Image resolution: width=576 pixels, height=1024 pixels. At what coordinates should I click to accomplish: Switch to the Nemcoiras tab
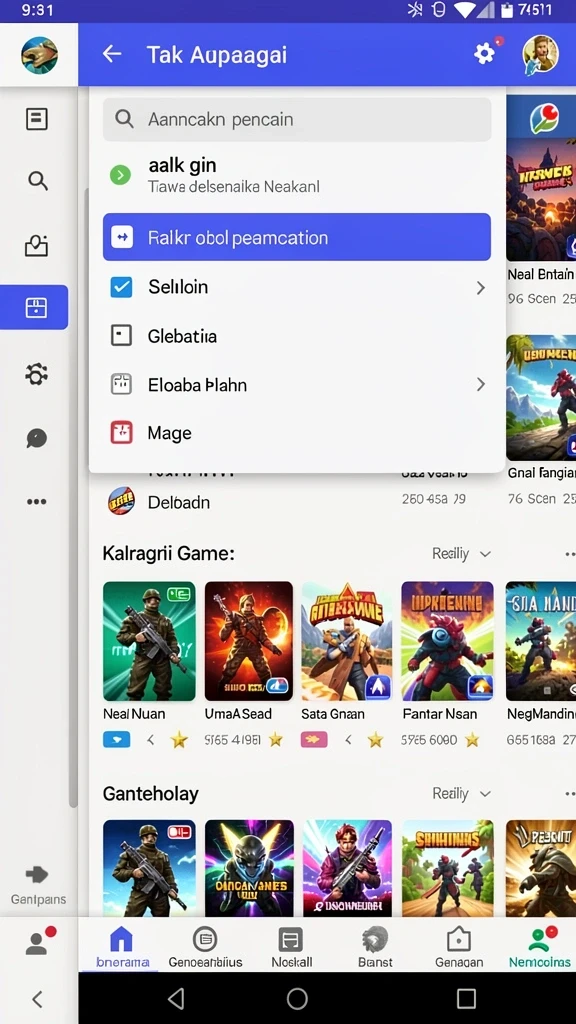[539, 946]
